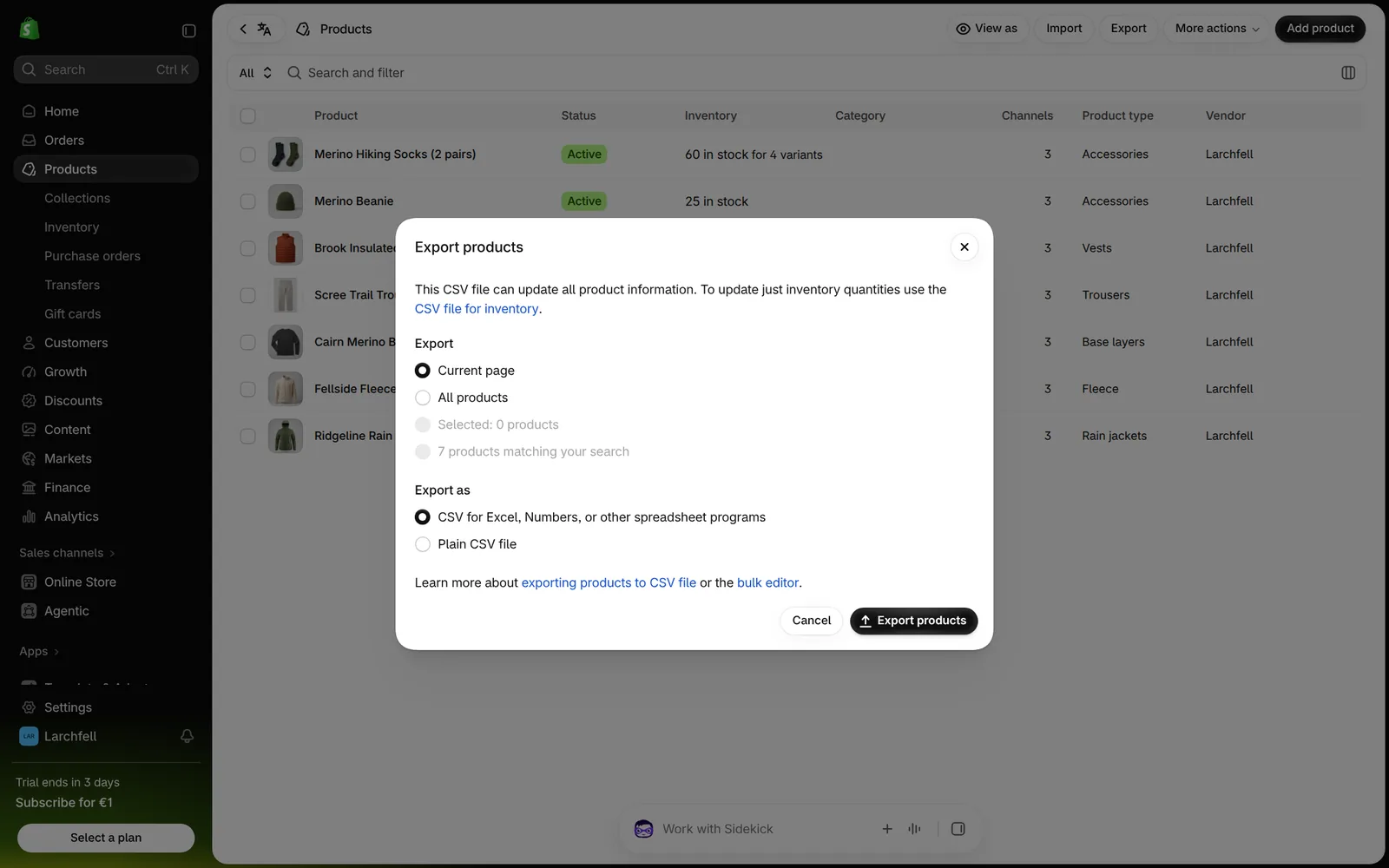Open Transfers in the sidebar

pos(72,285)
